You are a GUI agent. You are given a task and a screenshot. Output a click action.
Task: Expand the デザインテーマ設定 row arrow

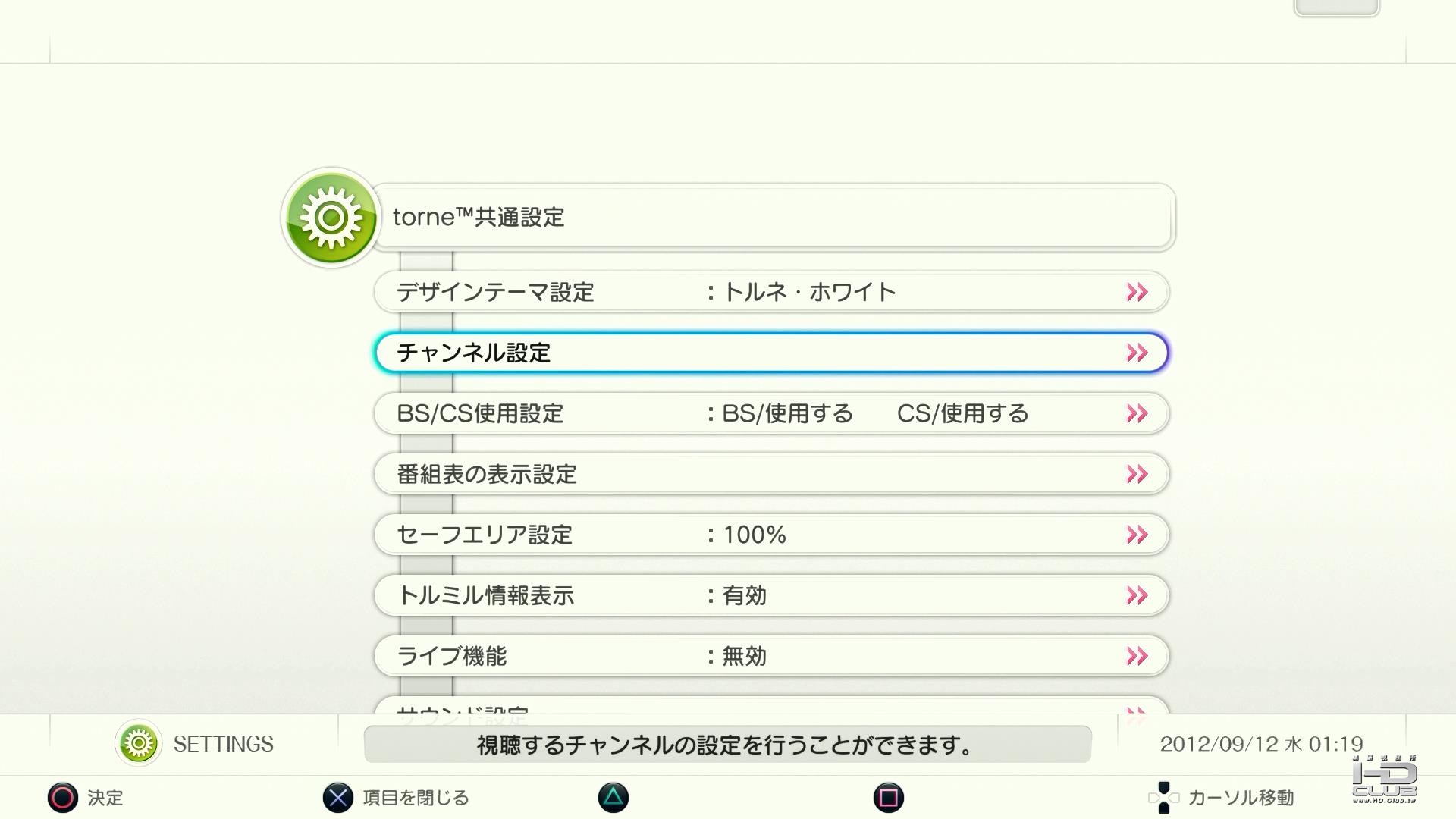(x=1137, y=292)
